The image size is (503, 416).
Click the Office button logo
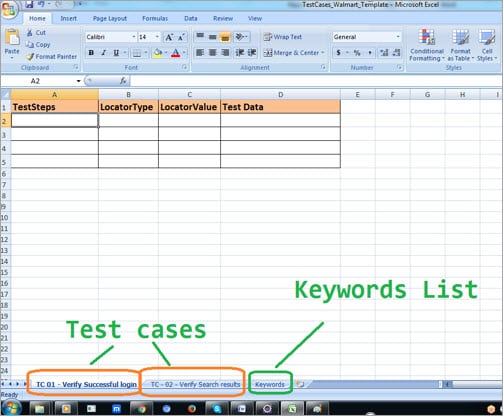[x=9, y=9]
